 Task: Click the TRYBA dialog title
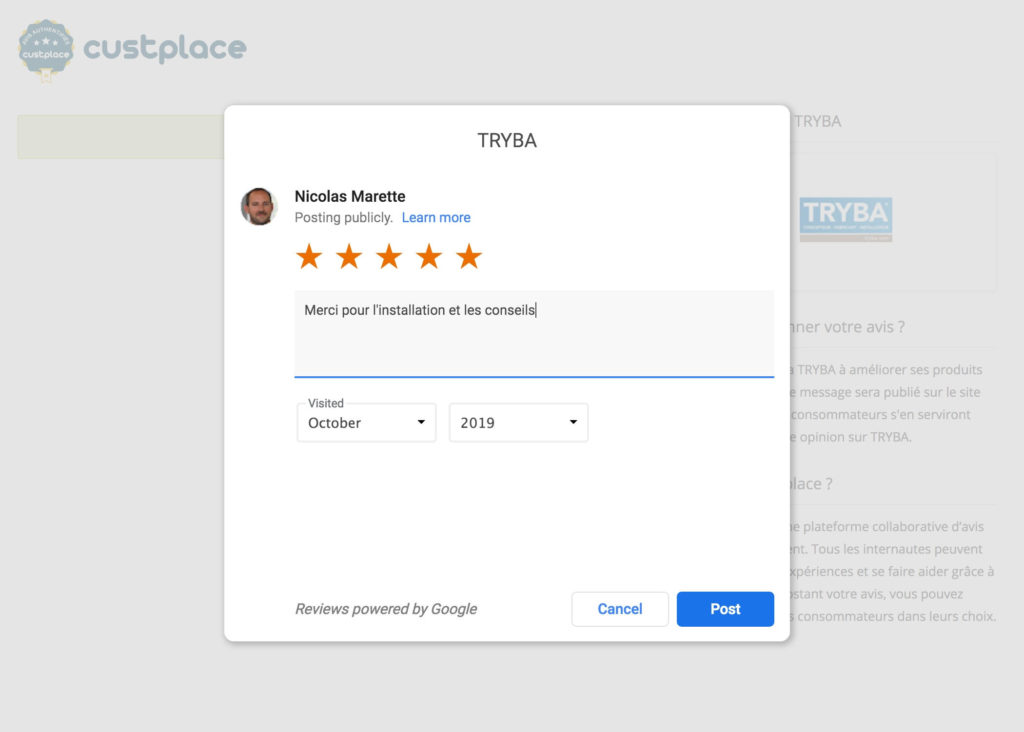(x=507, y=140)
